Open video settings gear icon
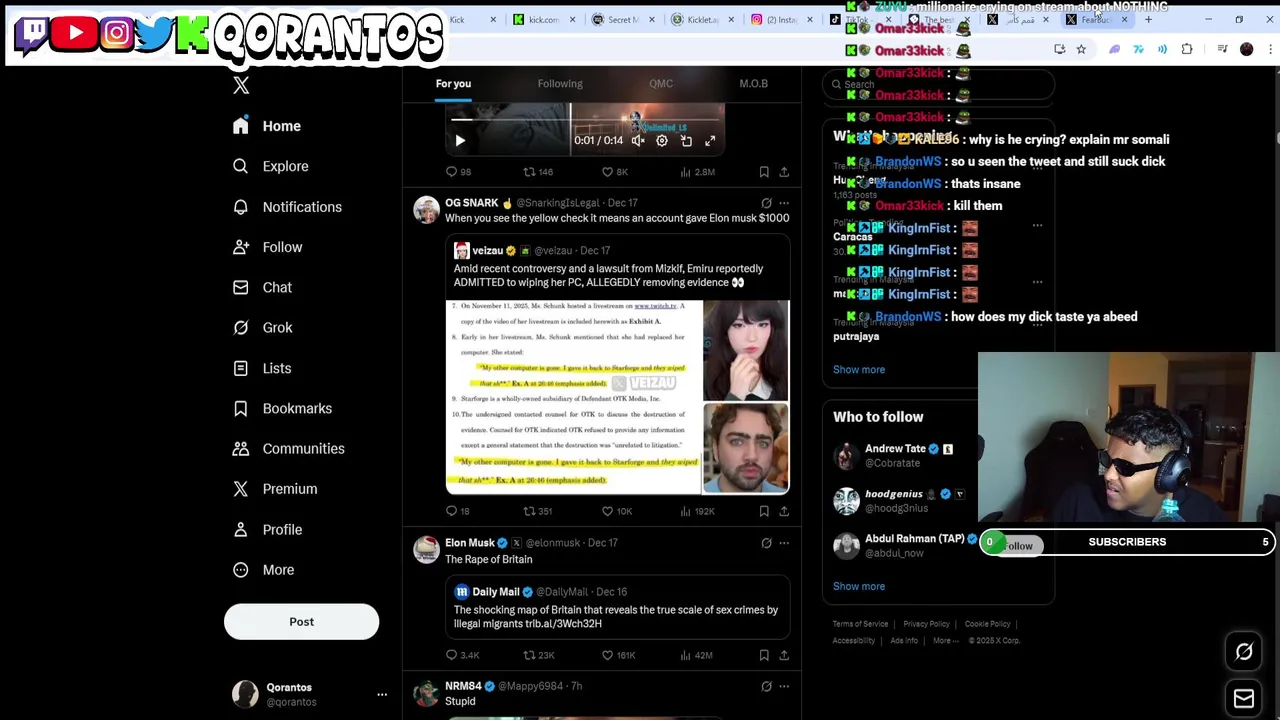 [x=662, y=141]
